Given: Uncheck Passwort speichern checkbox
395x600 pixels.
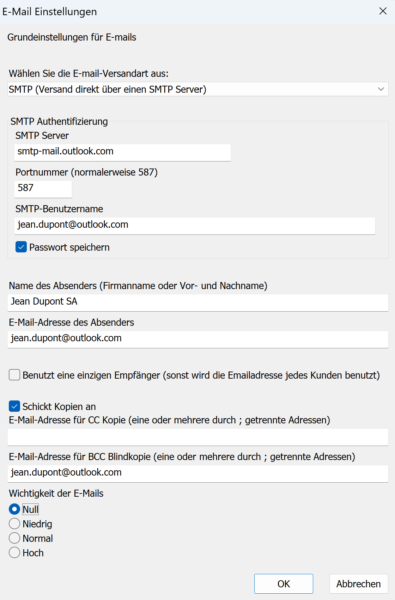Looking at the screenshot, I should pyautogui.click(x=21, y=247).
